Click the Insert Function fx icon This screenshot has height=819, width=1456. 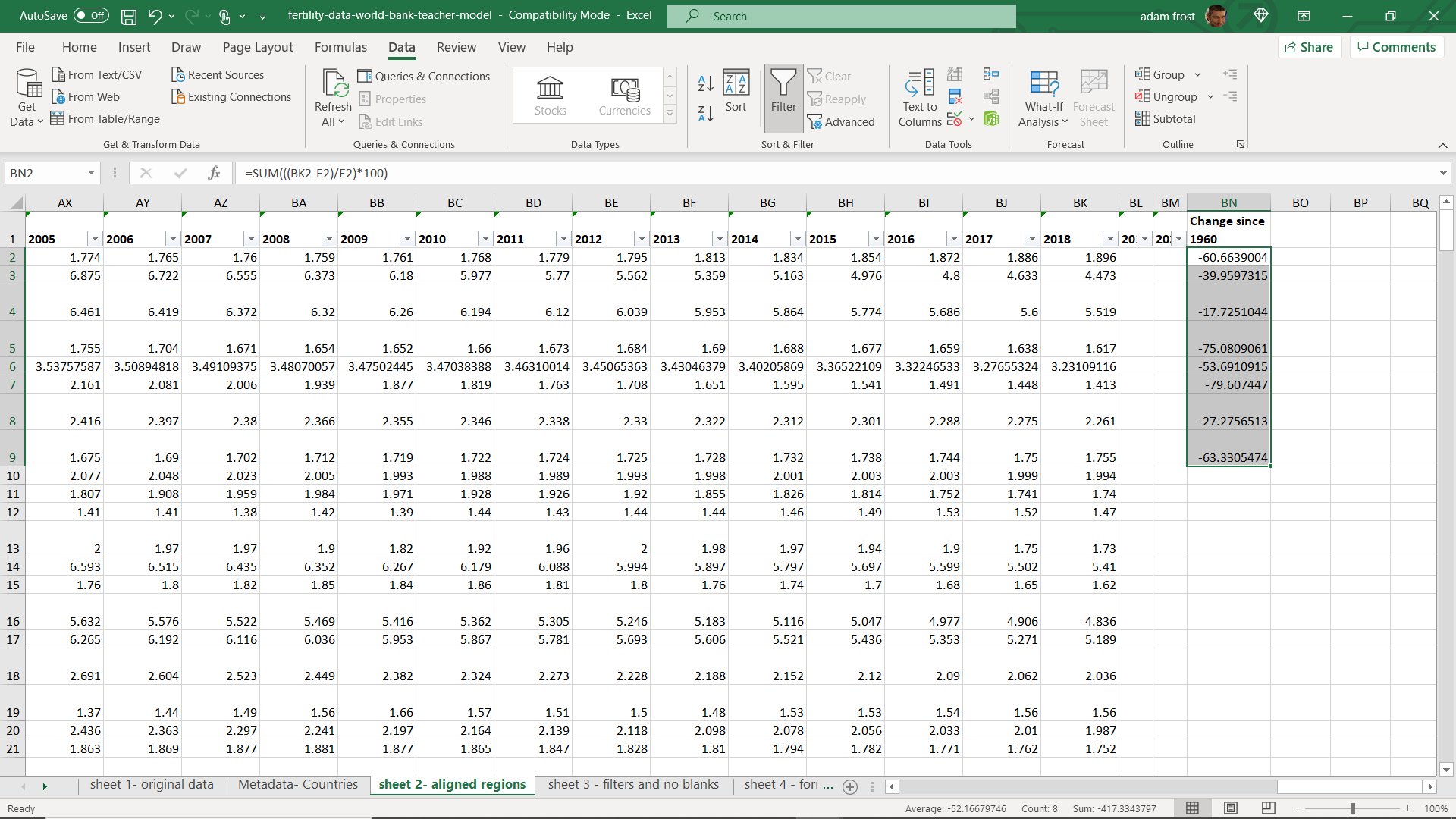click(214, 173)
